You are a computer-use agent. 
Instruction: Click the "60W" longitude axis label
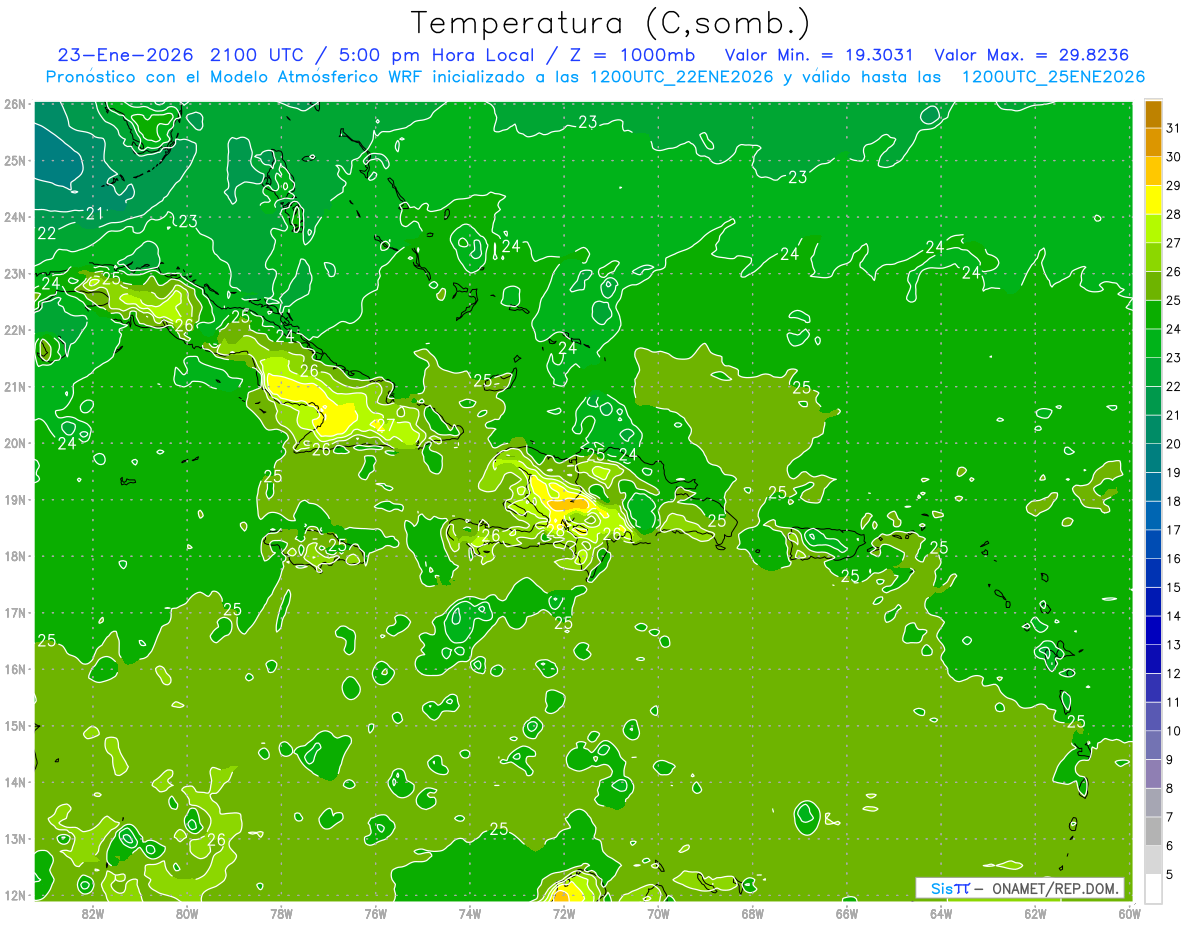click(x=1129, y=912)
